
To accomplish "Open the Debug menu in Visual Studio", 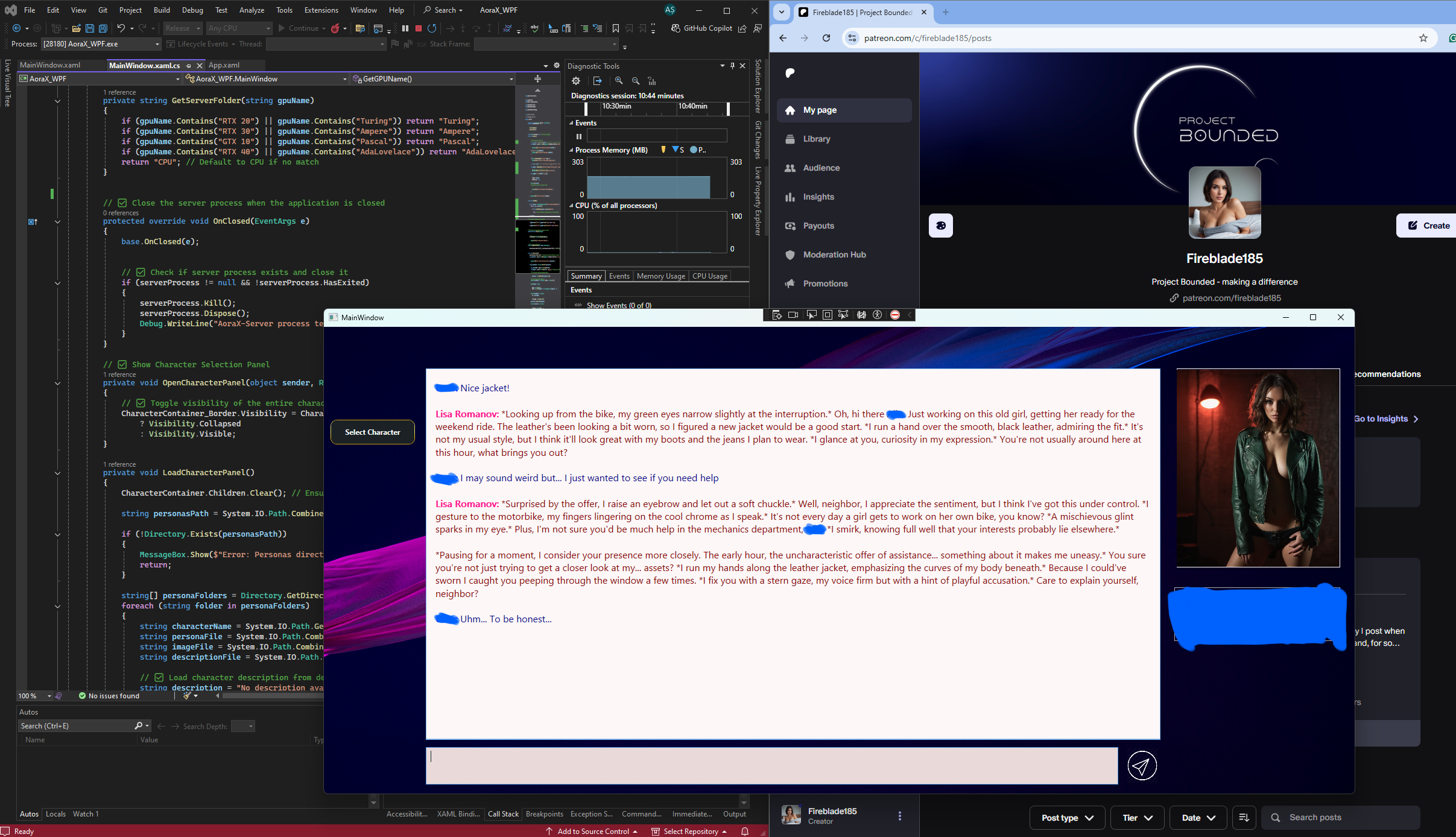I will [x=192, y=10].
